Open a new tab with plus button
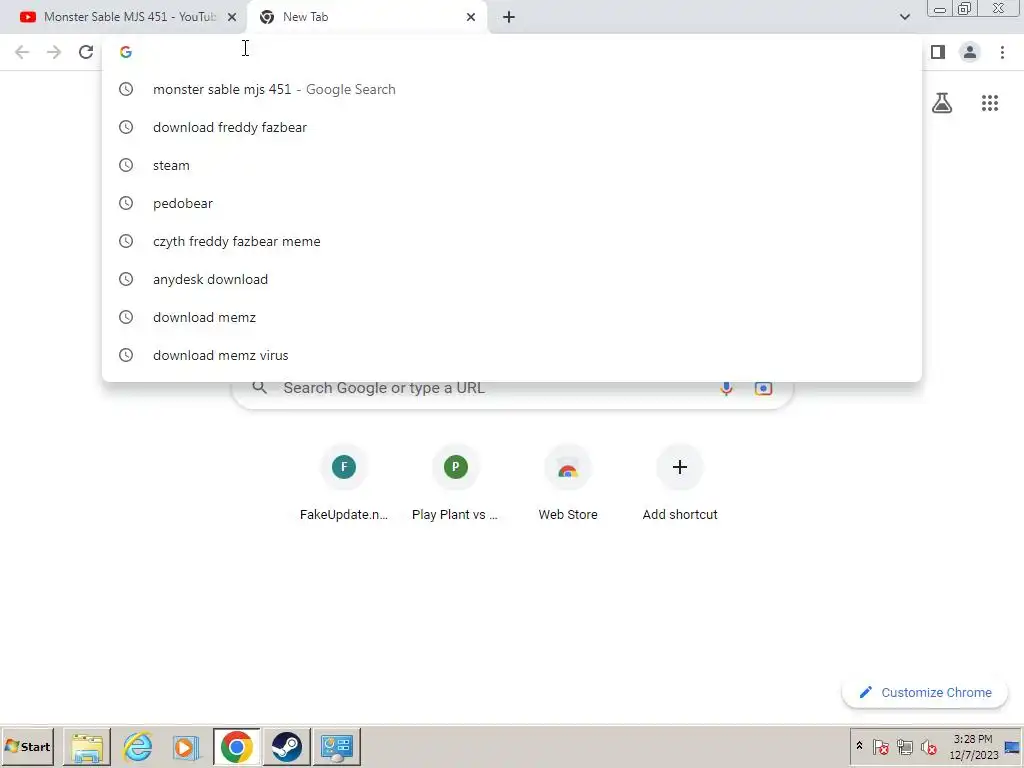 click(509, 17)
